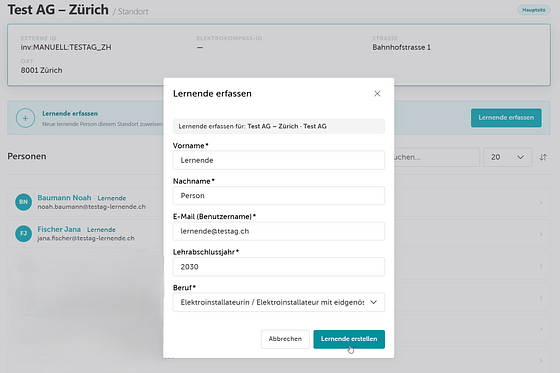Open the page size dropdown showing 20
Image resolution: width=560 pixels, height=373 pixels.
pos(508,157)
